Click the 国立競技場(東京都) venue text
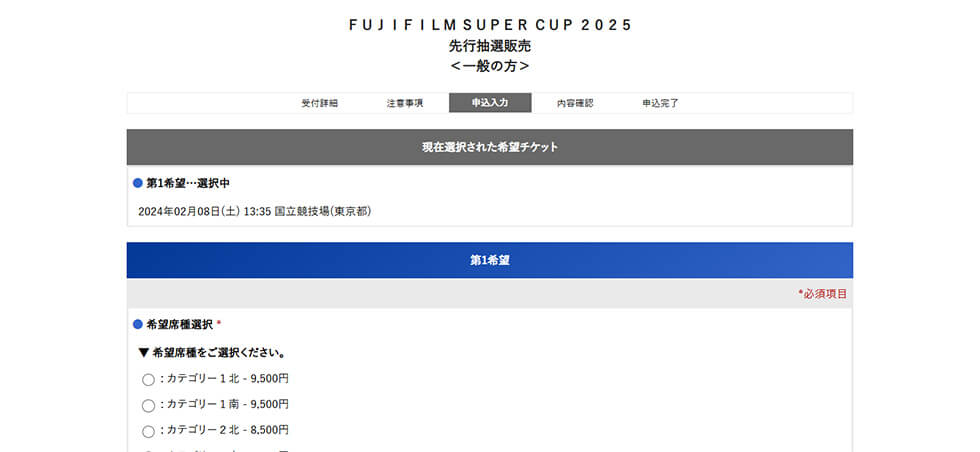This screenshot has width=980, height=452. coord(323,211)
